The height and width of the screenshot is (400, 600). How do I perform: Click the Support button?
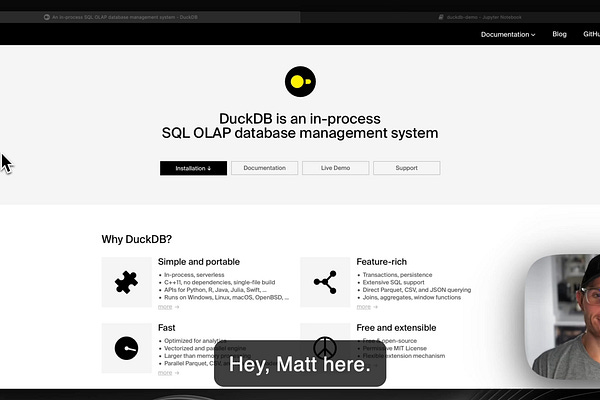pos(407,168)
